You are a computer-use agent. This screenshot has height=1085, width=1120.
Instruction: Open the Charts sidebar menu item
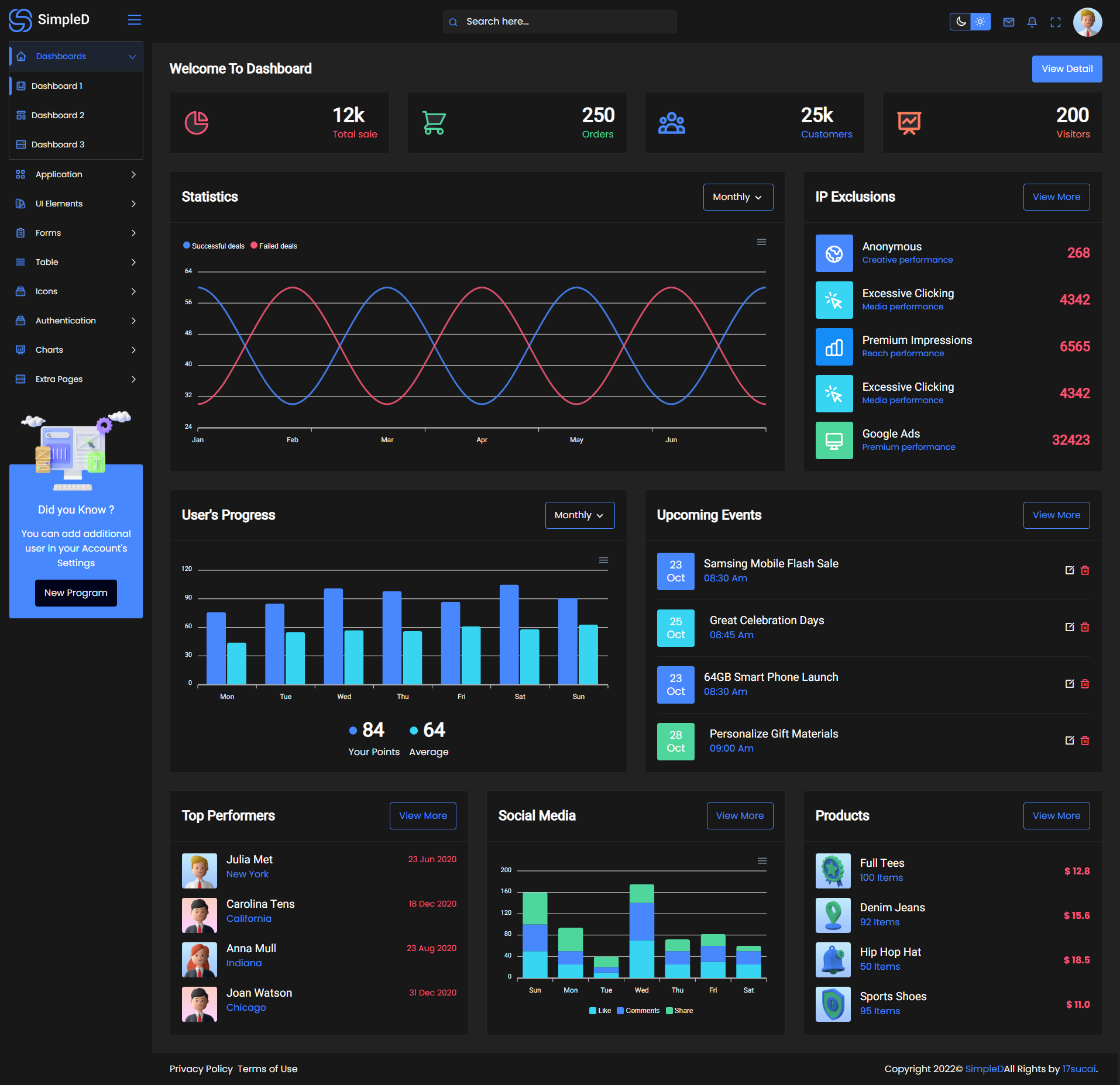click(x=76, y=350)
